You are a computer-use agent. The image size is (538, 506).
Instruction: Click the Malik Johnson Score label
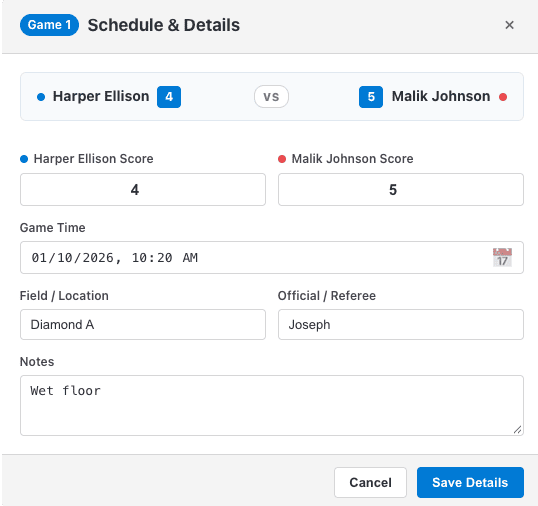pyautogui.click(x=352, y=159)
